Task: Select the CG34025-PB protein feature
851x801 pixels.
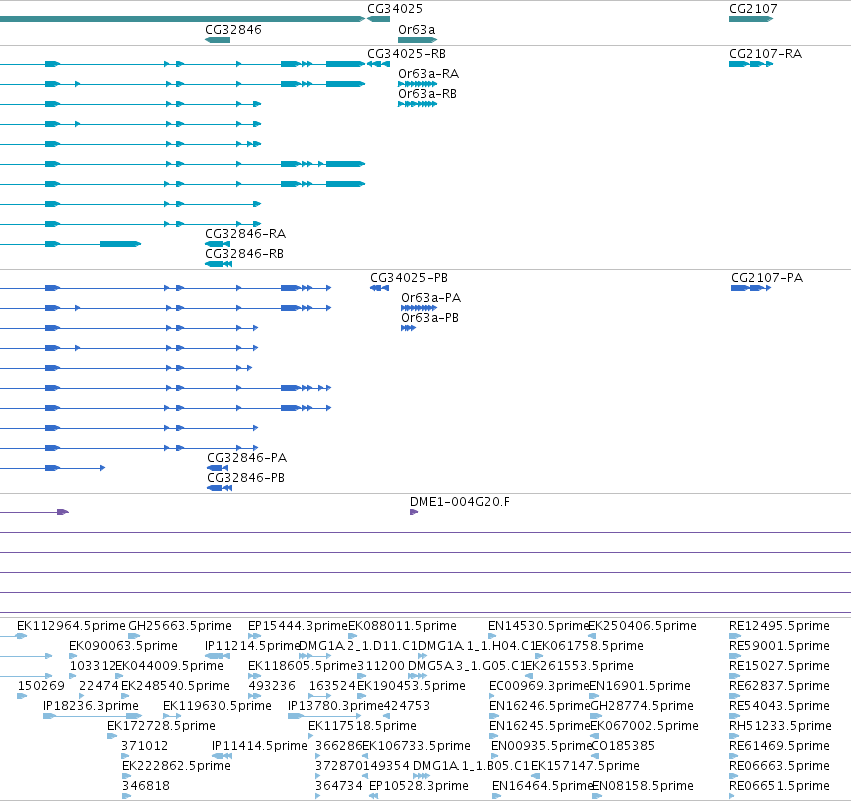Action: click(379, 288)
